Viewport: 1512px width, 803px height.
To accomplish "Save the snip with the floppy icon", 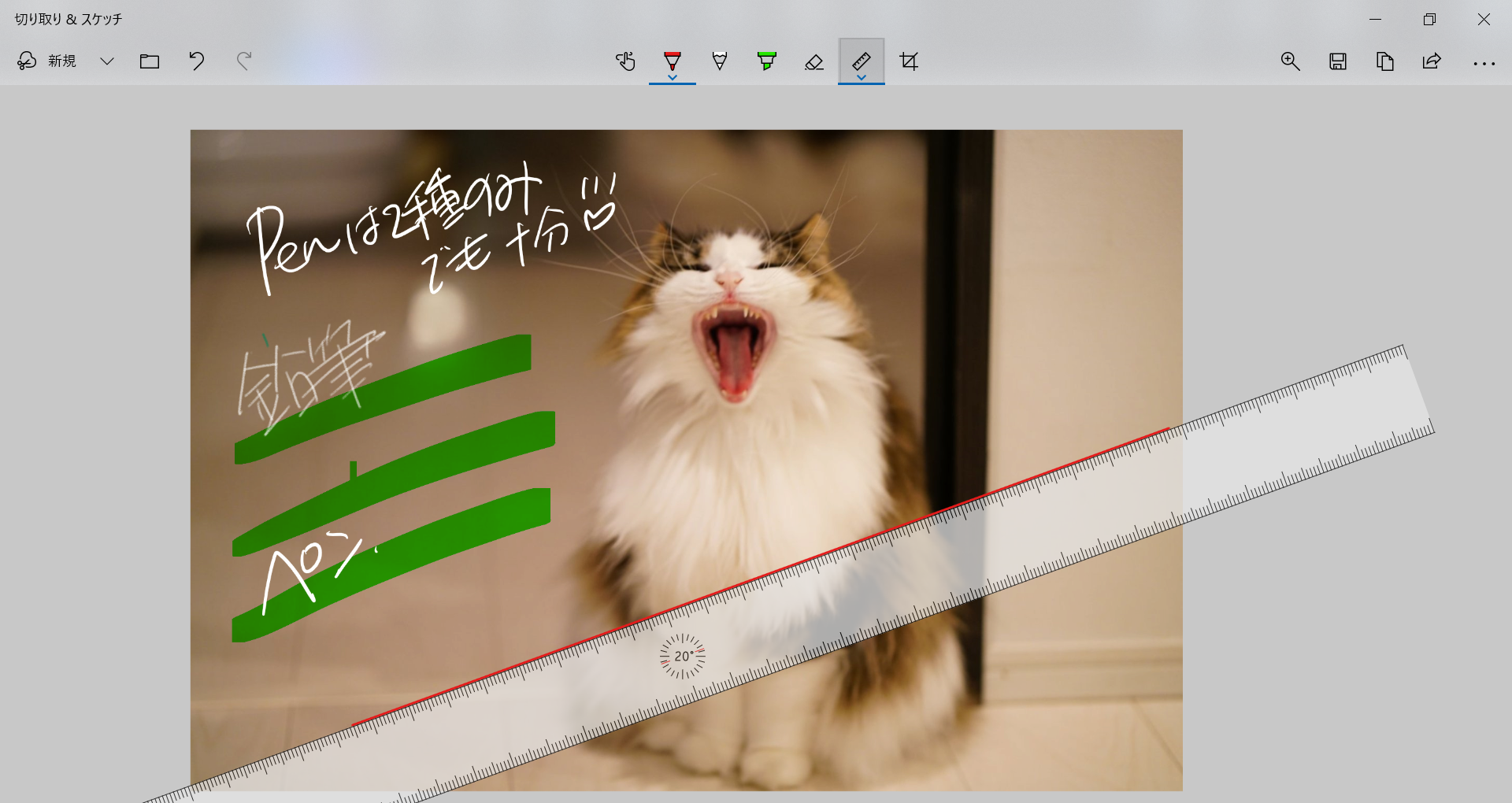I will coord(1337,61).
